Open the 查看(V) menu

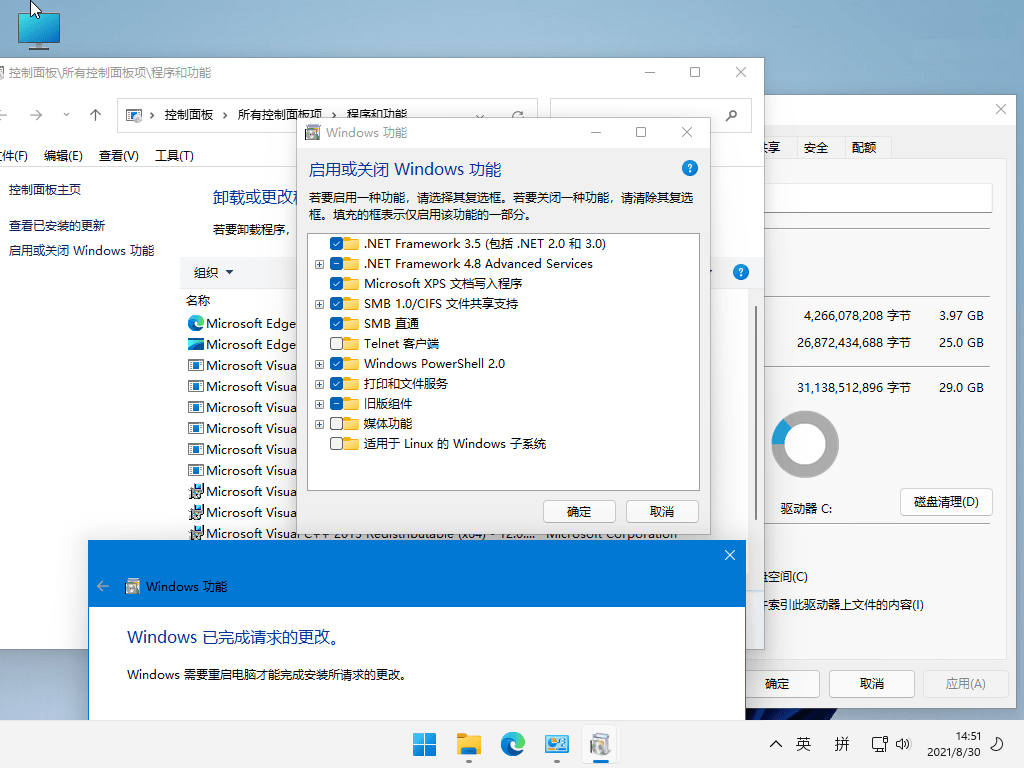[118, 155]
